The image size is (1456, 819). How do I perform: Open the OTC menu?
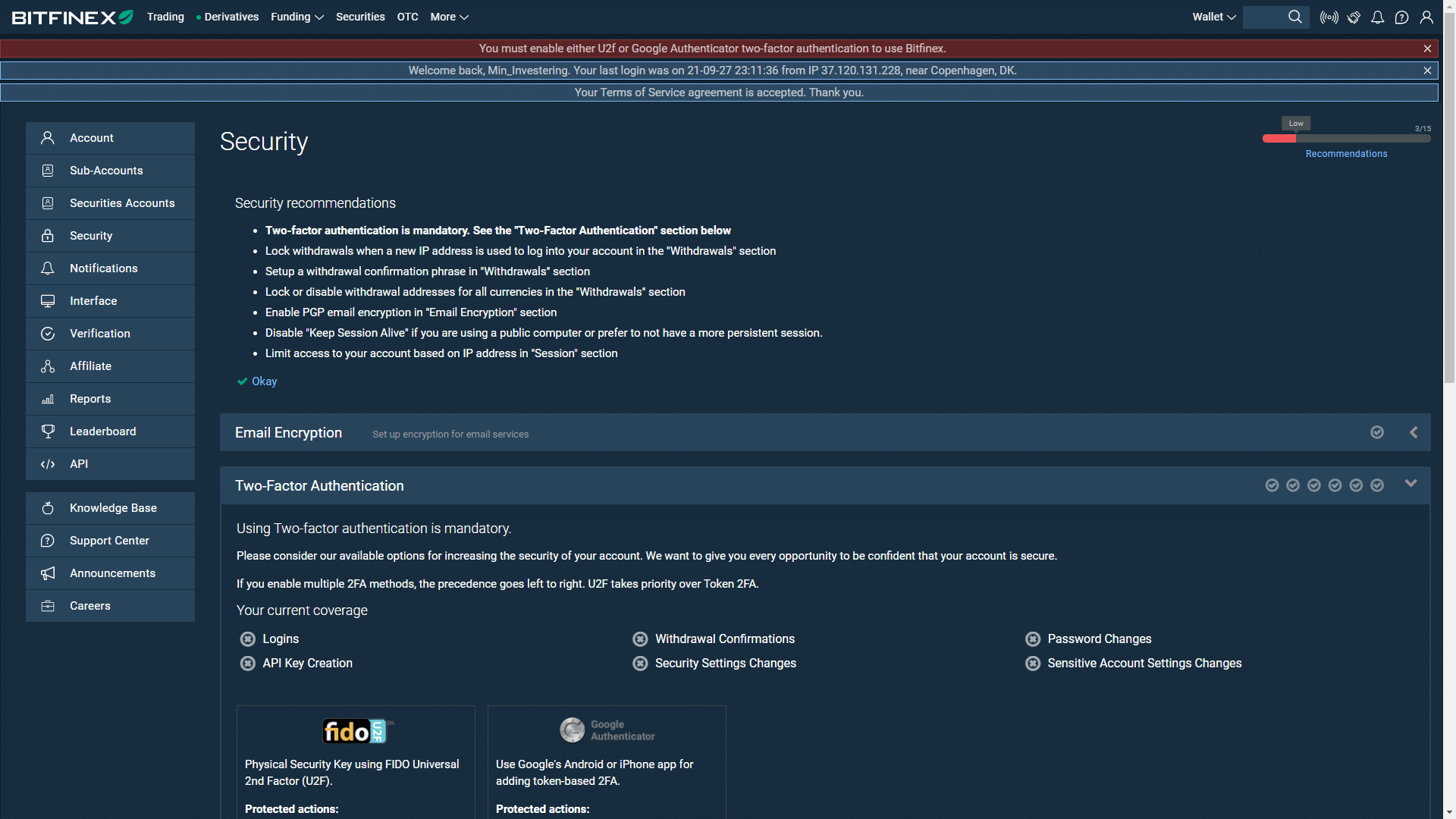pyautogui.click(x=407, y=17)
